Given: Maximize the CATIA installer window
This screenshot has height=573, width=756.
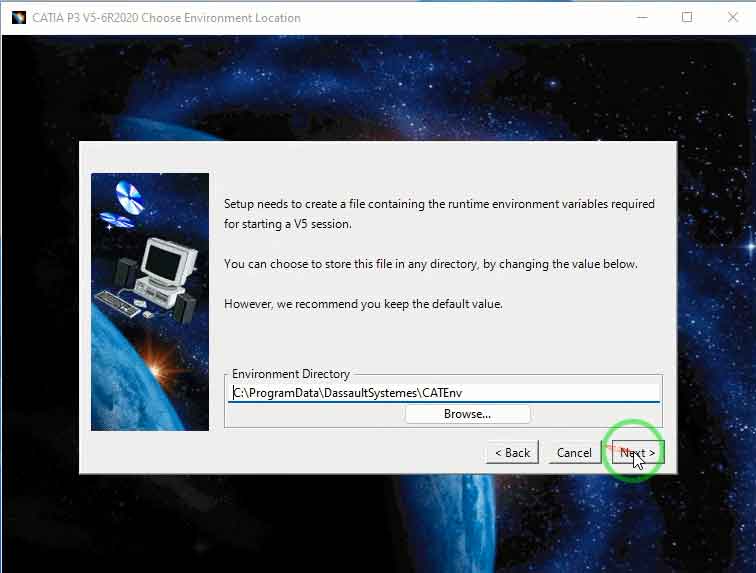Looking at the screenshot, I should (x=687, y=17).
